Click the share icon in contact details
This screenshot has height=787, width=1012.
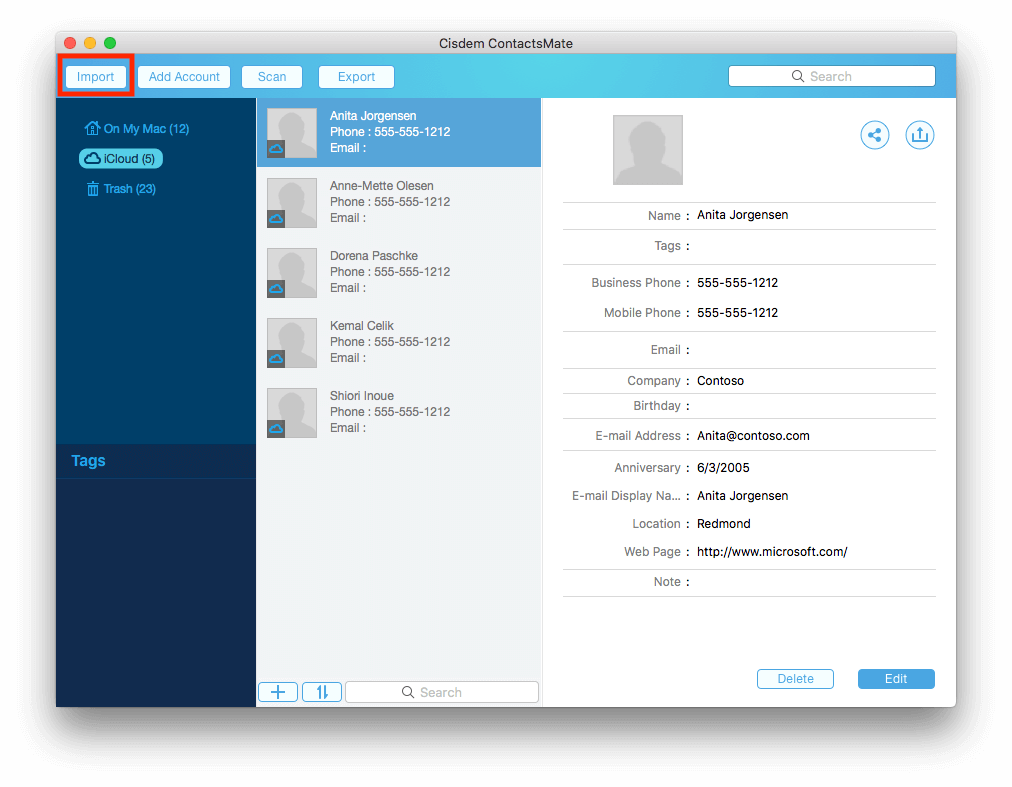click(x=875, y=136)
